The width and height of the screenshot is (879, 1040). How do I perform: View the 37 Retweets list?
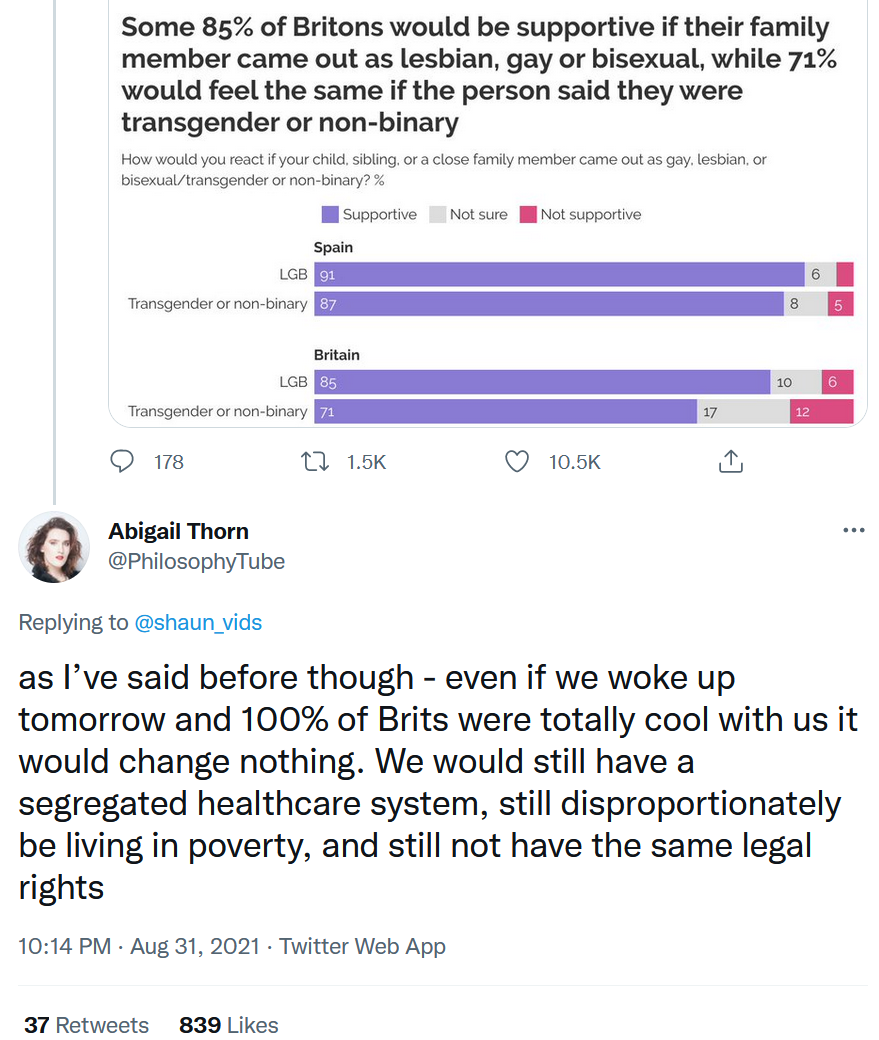point(86,1025)
